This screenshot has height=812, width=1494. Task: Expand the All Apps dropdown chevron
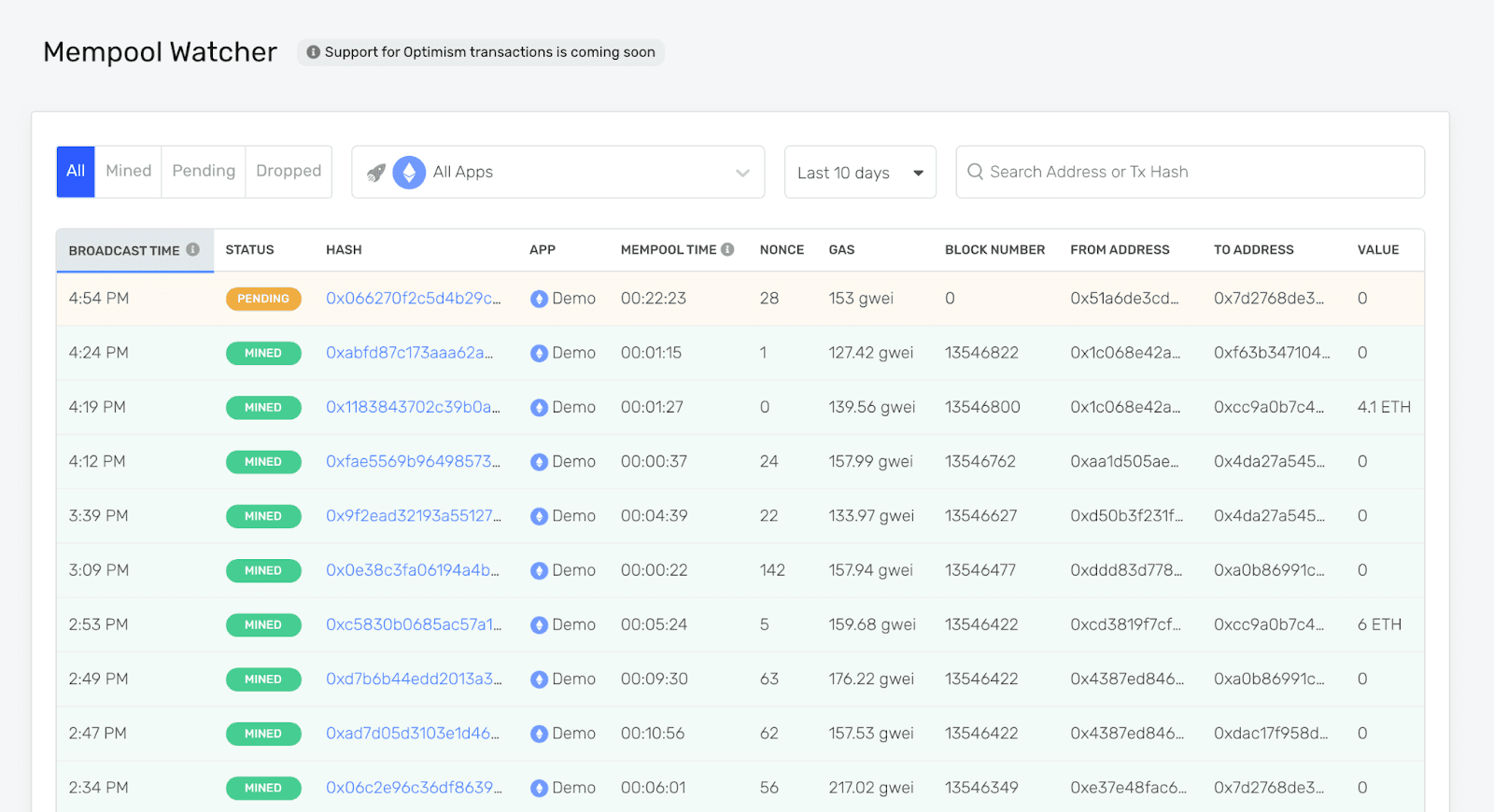[x=742, y=173]
